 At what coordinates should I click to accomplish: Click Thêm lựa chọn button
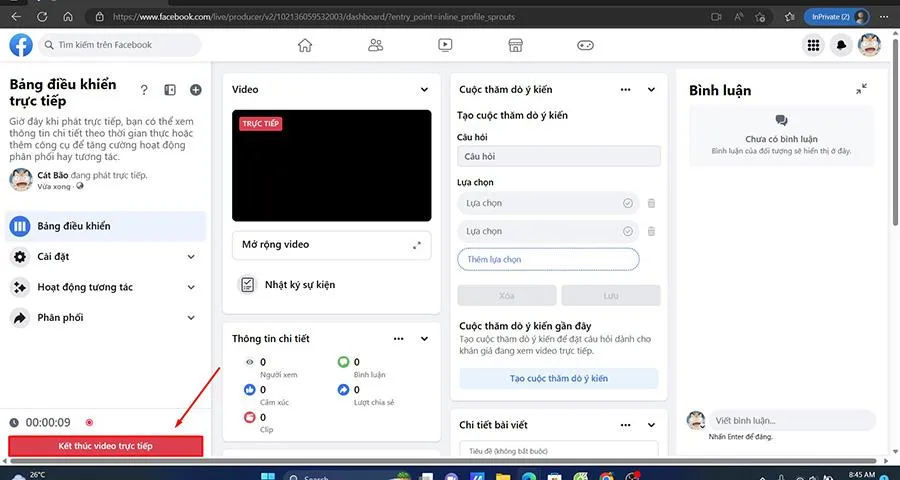pyautogui.click(x=548, y=260)
